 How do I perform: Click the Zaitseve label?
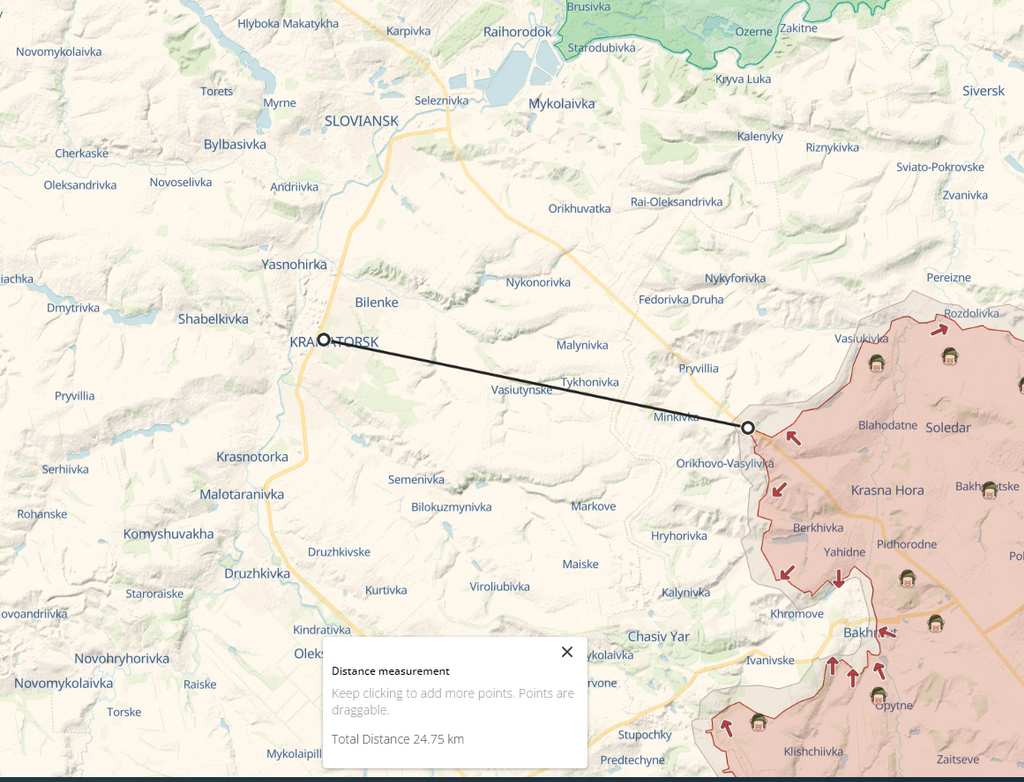957,759
